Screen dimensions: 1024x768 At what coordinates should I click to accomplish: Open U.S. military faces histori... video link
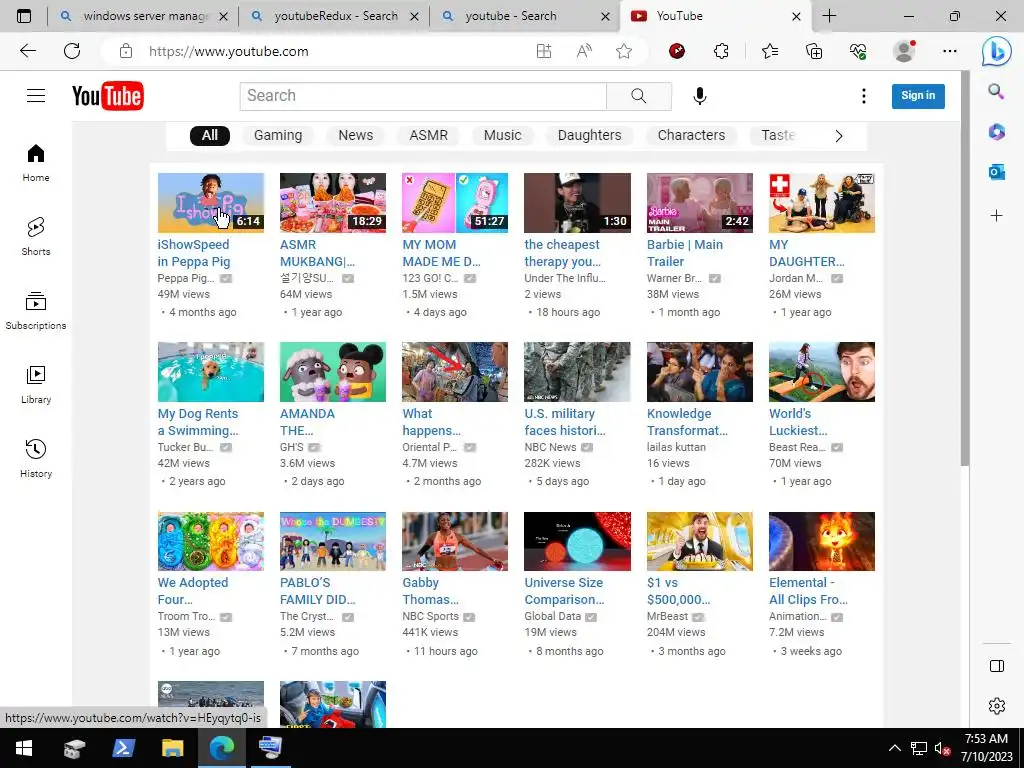(565, 422)
